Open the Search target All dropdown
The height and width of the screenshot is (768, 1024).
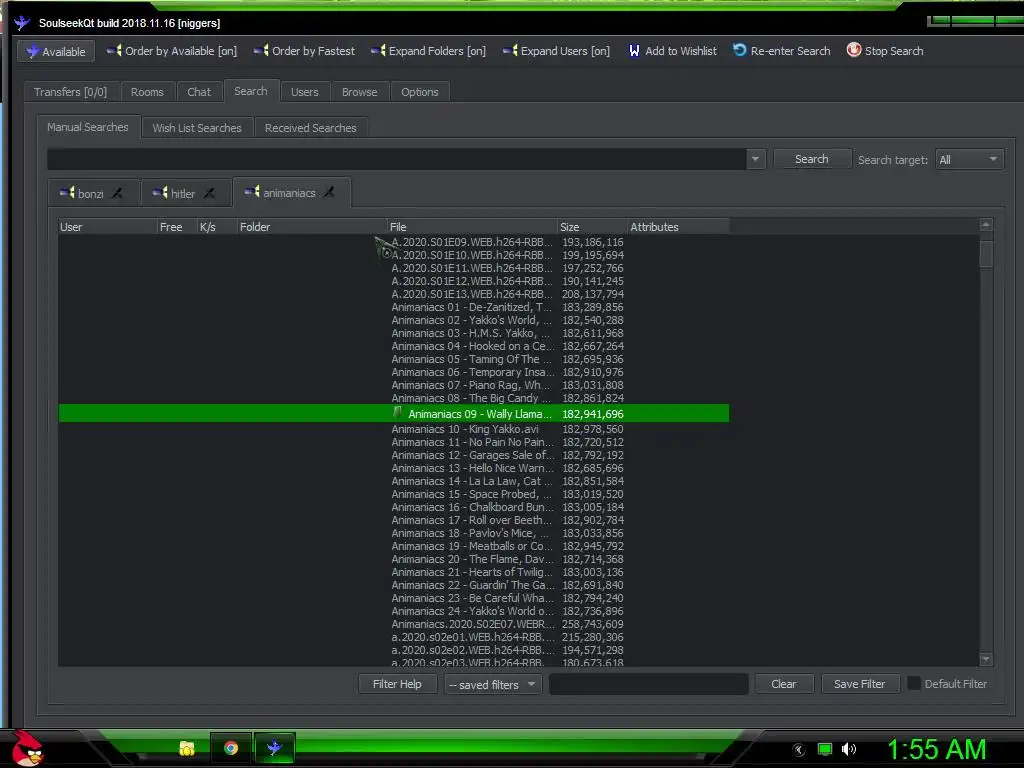(969, 159)
